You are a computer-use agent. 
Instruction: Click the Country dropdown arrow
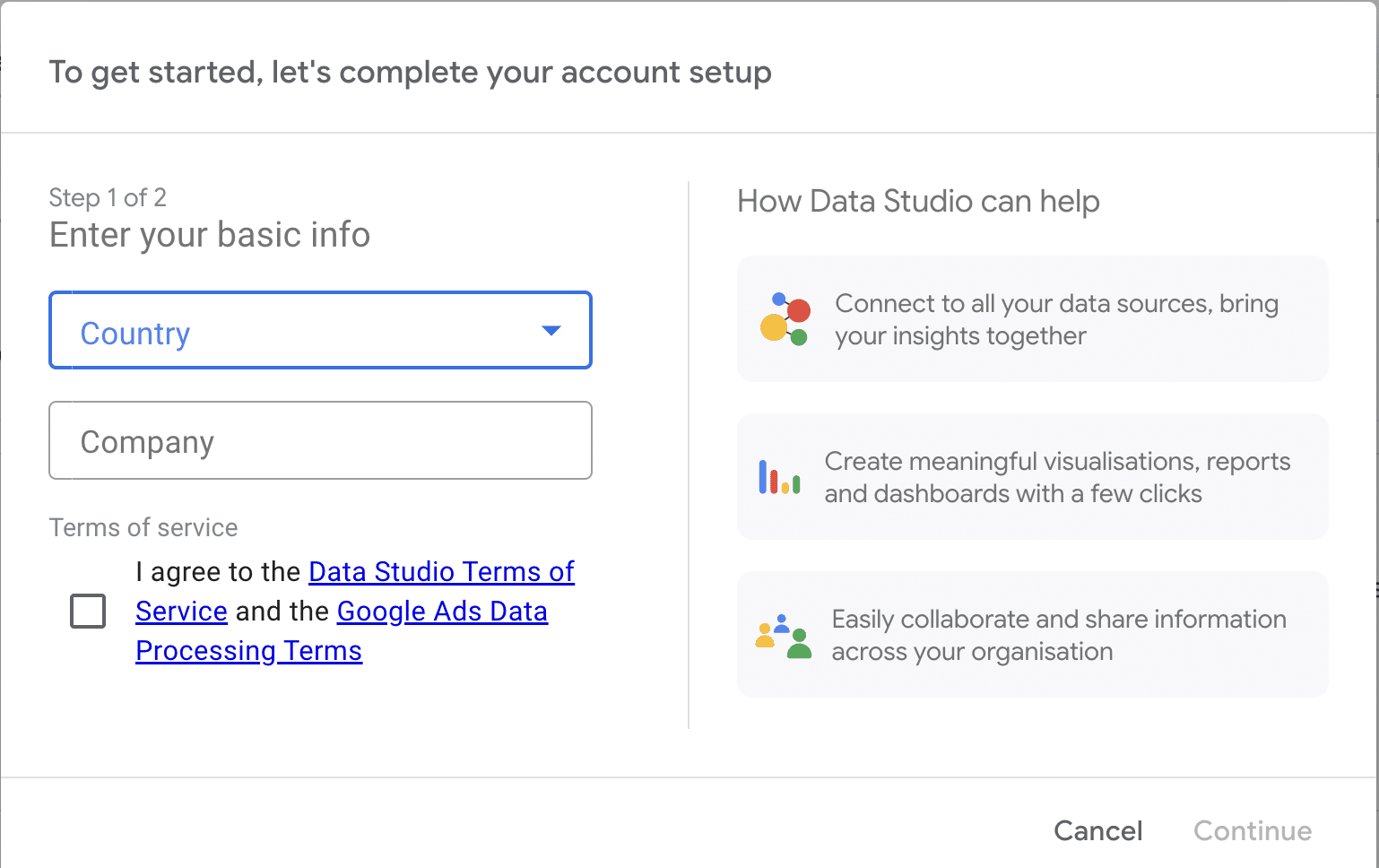[x=551, y=331]
